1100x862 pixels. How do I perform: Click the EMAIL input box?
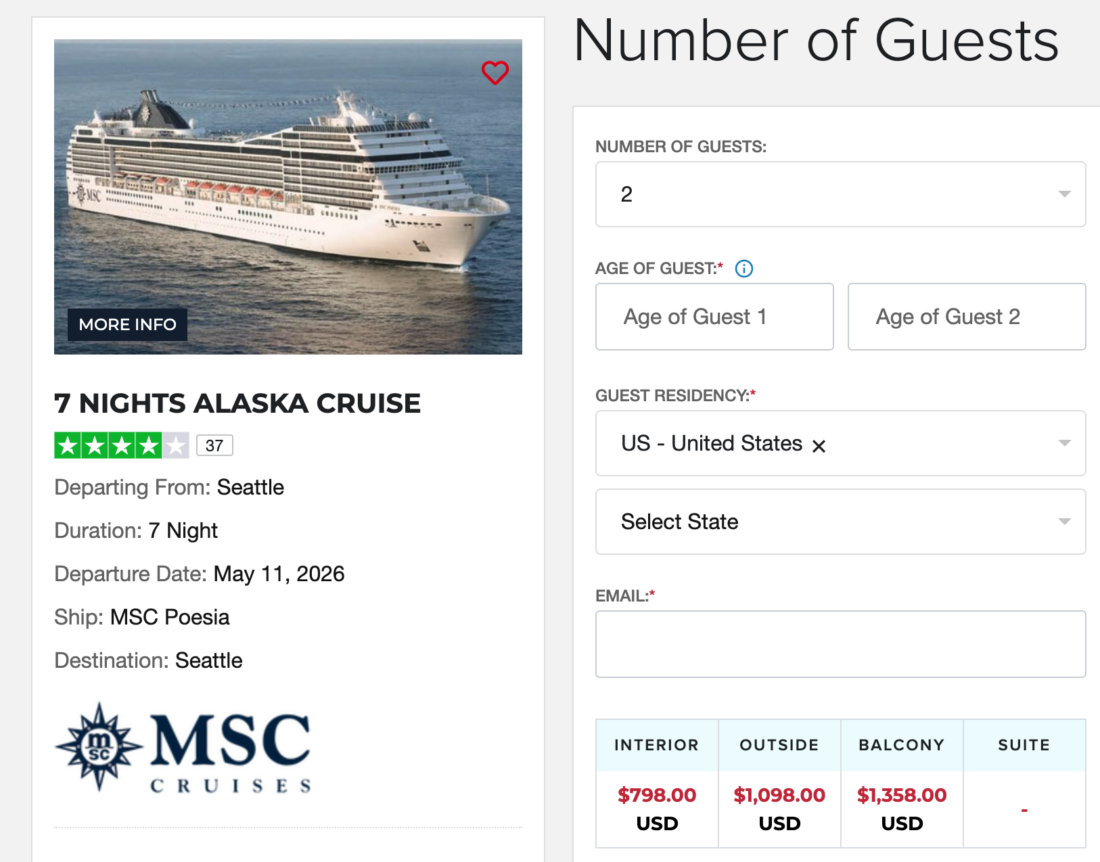[840, 643]
